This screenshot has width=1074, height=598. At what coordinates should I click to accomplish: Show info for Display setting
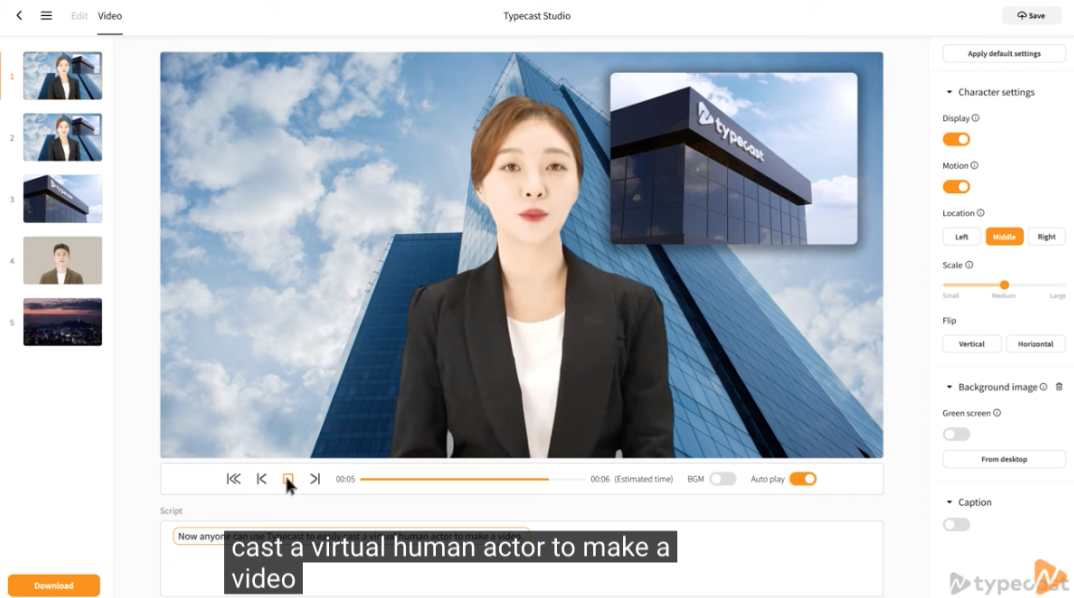975,118
